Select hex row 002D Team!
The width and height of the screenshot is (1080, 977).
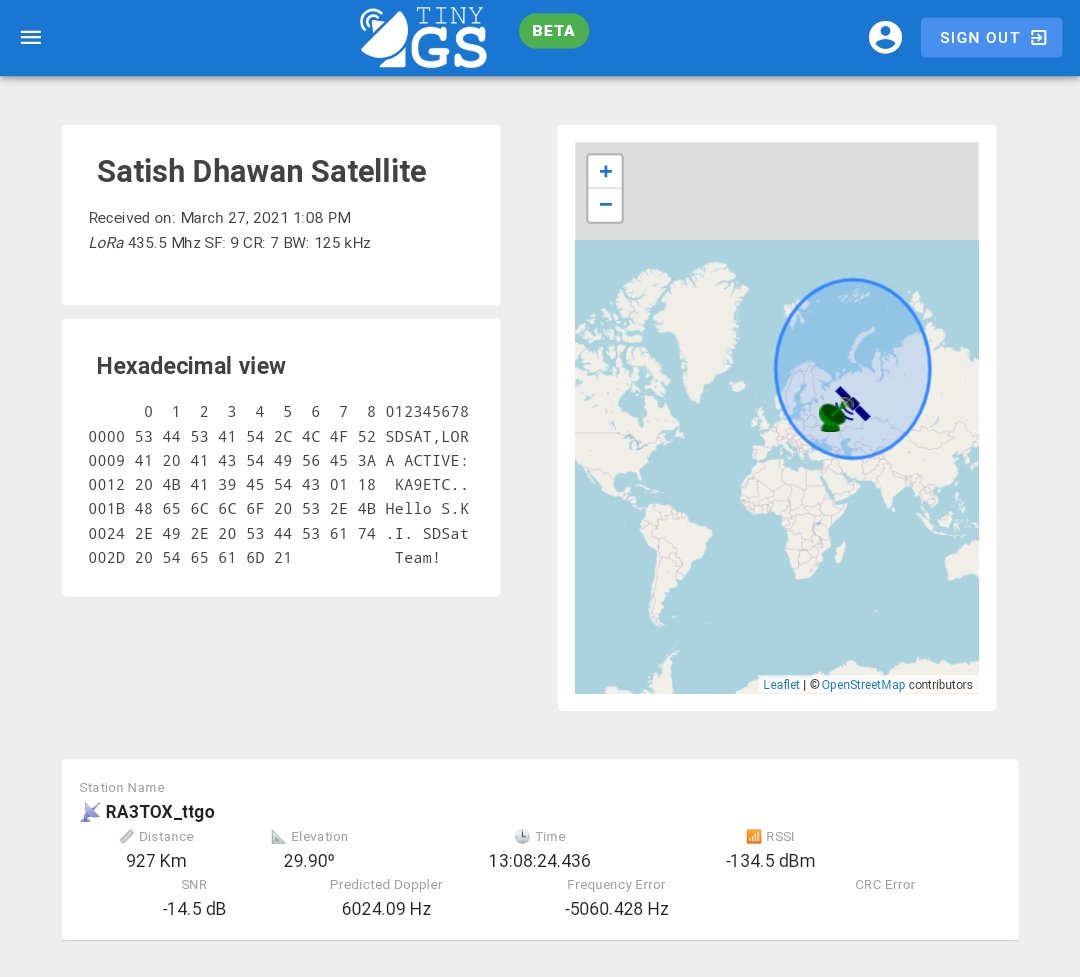tap(264, 558)
